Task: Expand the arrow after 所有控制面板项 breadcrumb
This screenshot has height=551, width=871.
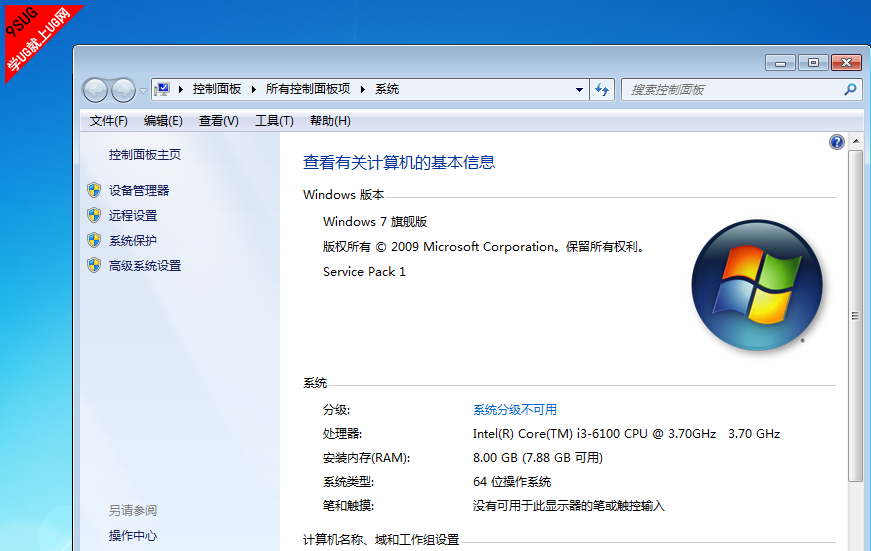Action: 363,89
